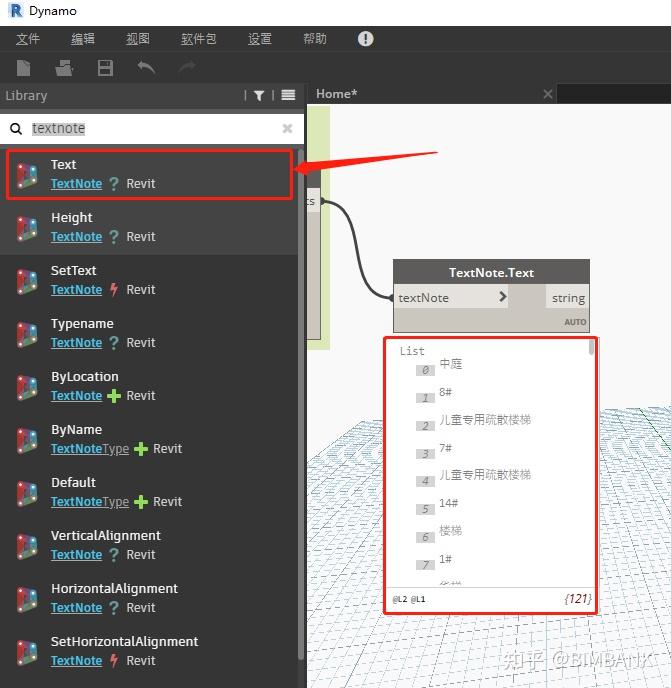Select list item 2 儿童专用疏散楼梯
Screen dimensions: 671x688
pyautogui.click(x=485, y=420)
